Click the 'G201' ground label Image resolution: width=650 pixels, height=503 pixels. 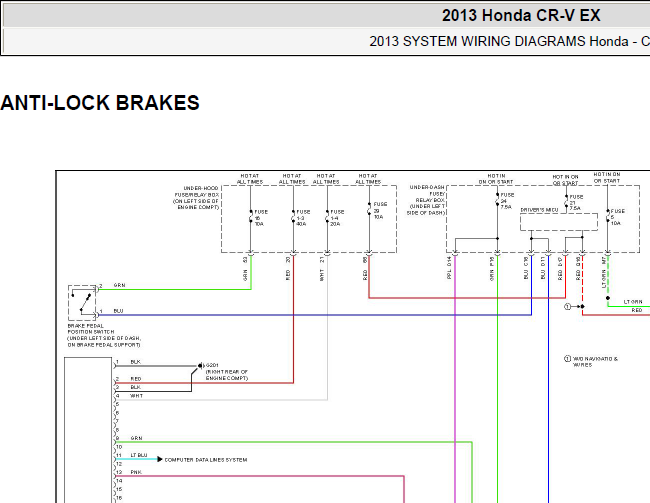212,365
